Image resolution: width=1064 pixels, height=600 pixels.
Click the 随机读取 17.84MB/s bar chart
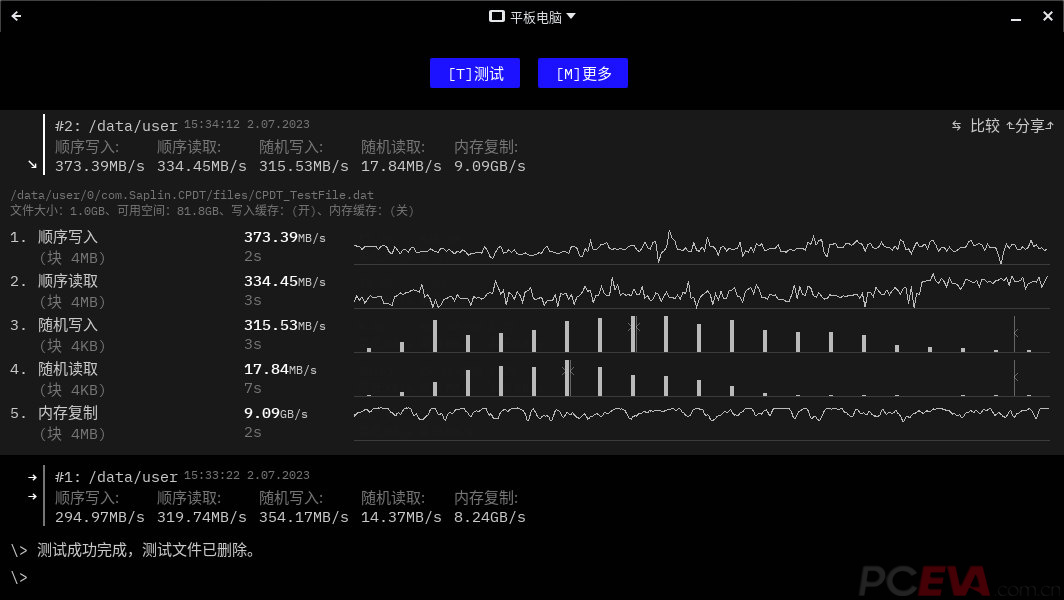pyautogui.click(x=700, y=378)
